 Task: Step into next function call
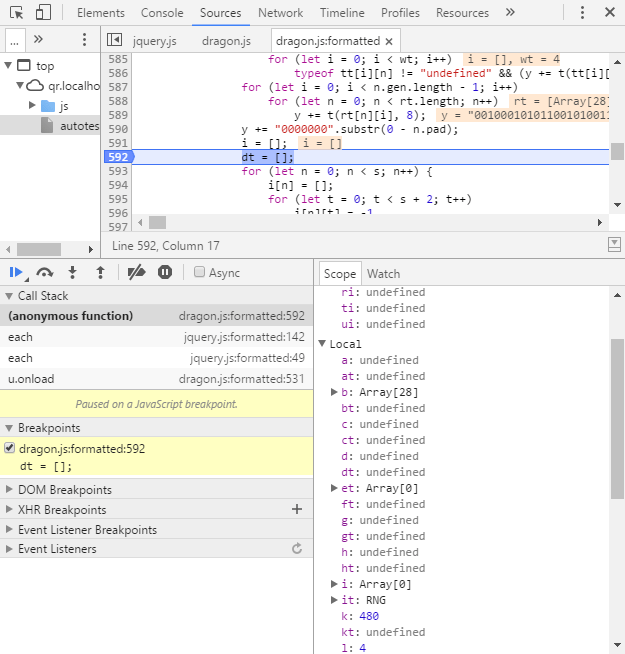(72, 272)
